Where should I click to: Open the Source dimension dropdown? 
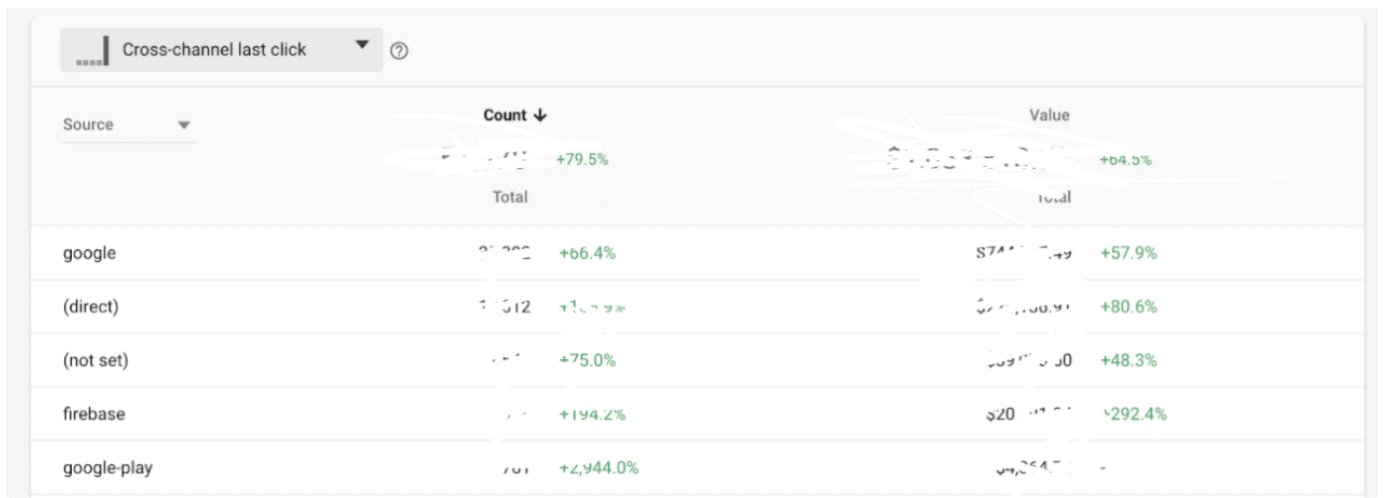[129, 125]
